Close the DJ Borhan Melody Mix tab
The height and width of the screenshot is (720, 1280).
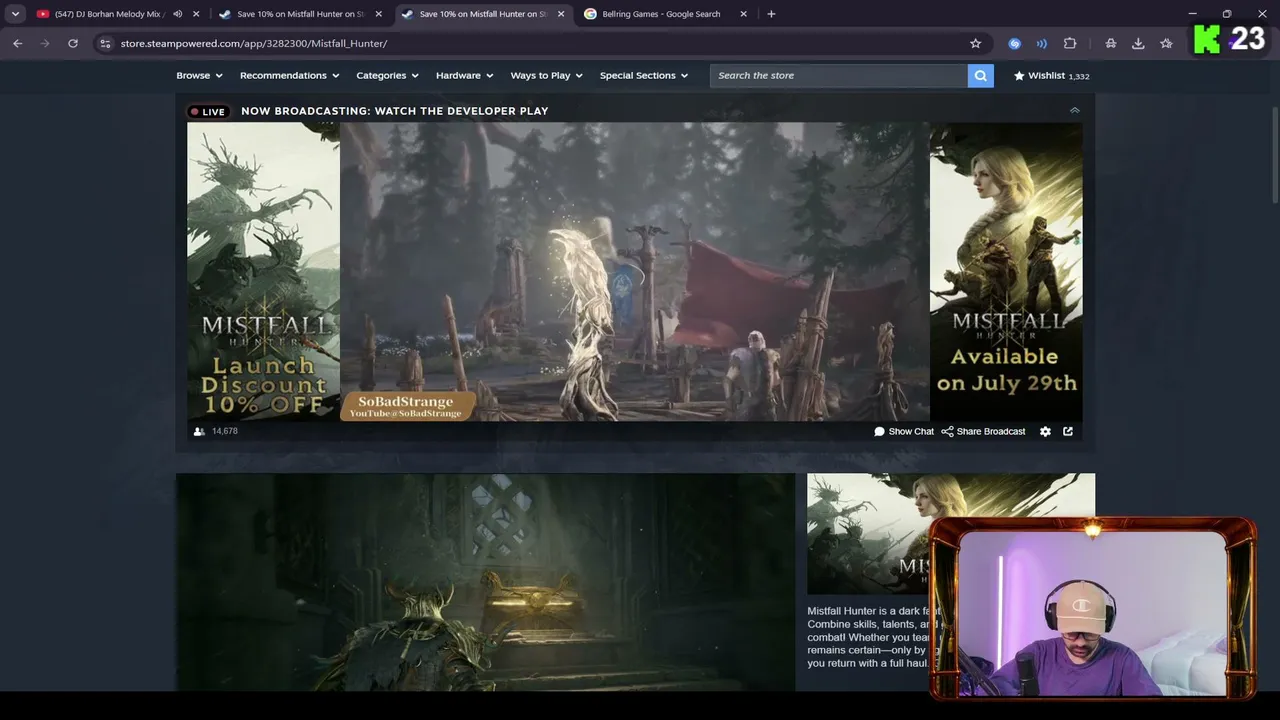coord(196,14)
